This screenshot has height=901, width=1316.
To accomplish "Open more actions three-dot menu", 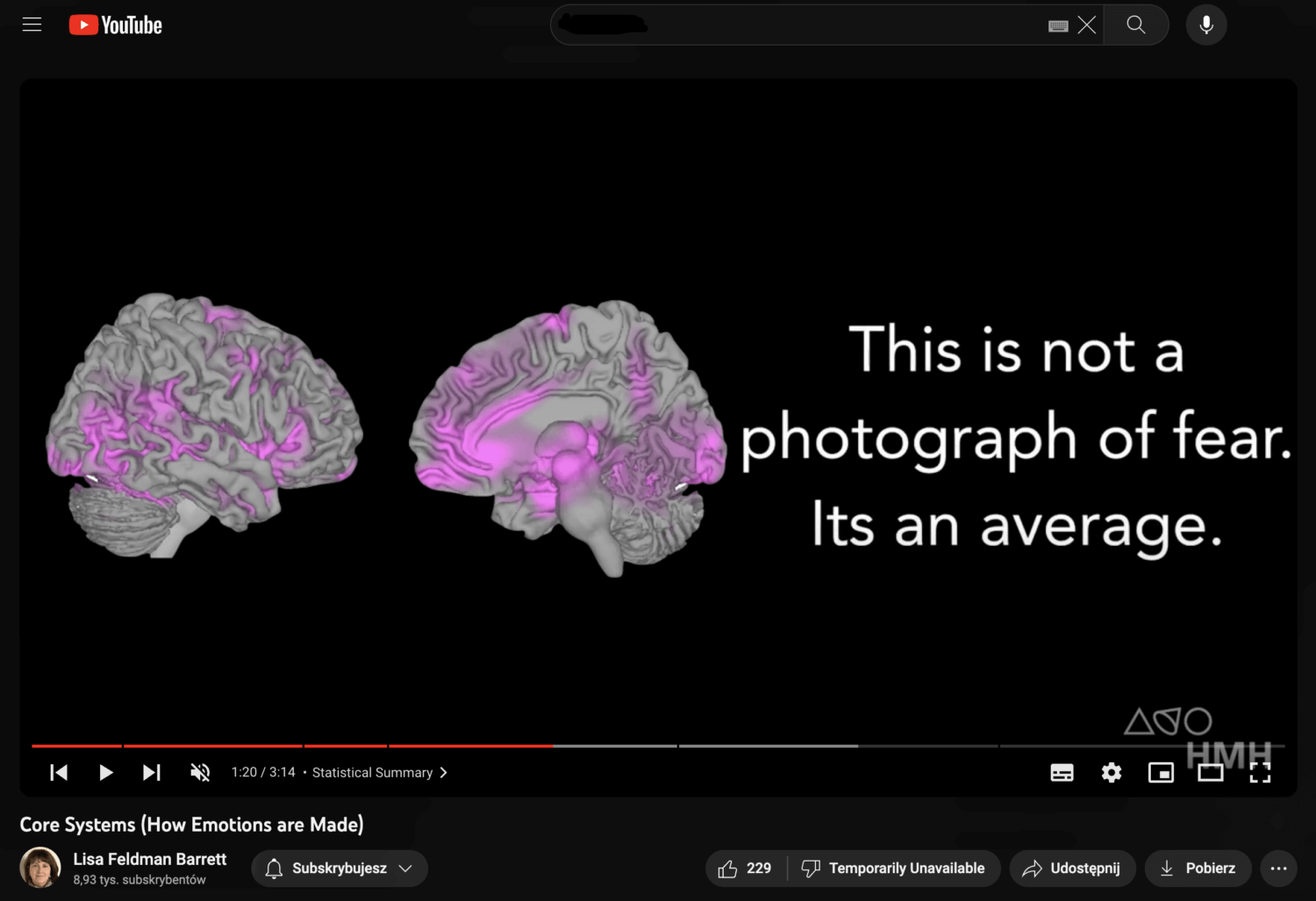I will (1279, 869).
